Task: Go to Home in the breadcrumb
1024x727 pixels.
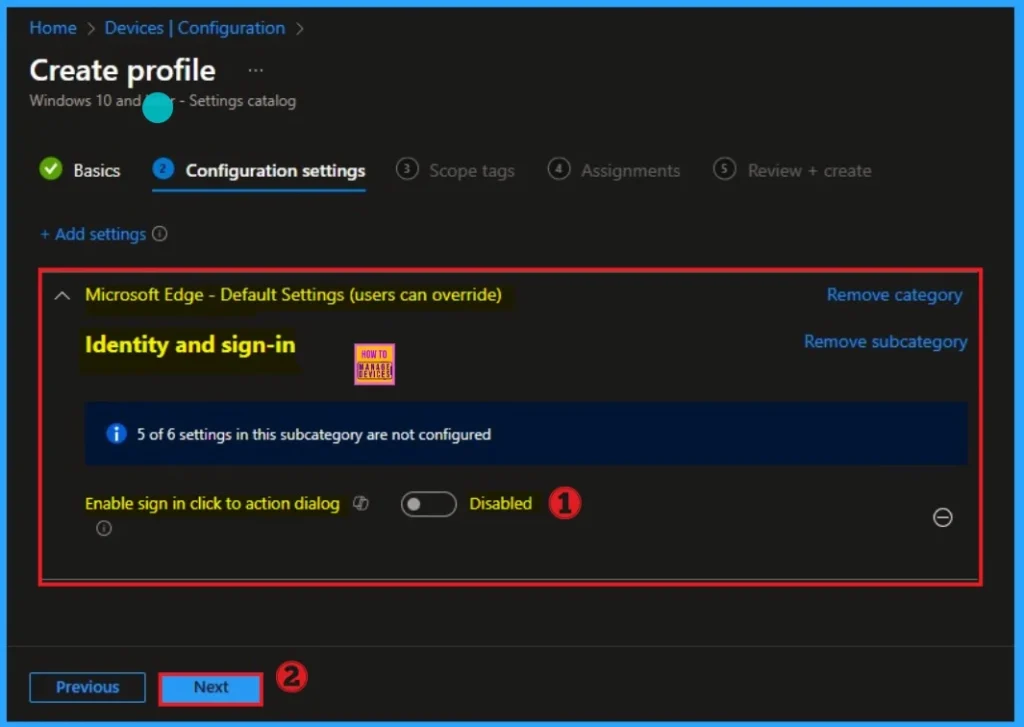Action: 53,28
